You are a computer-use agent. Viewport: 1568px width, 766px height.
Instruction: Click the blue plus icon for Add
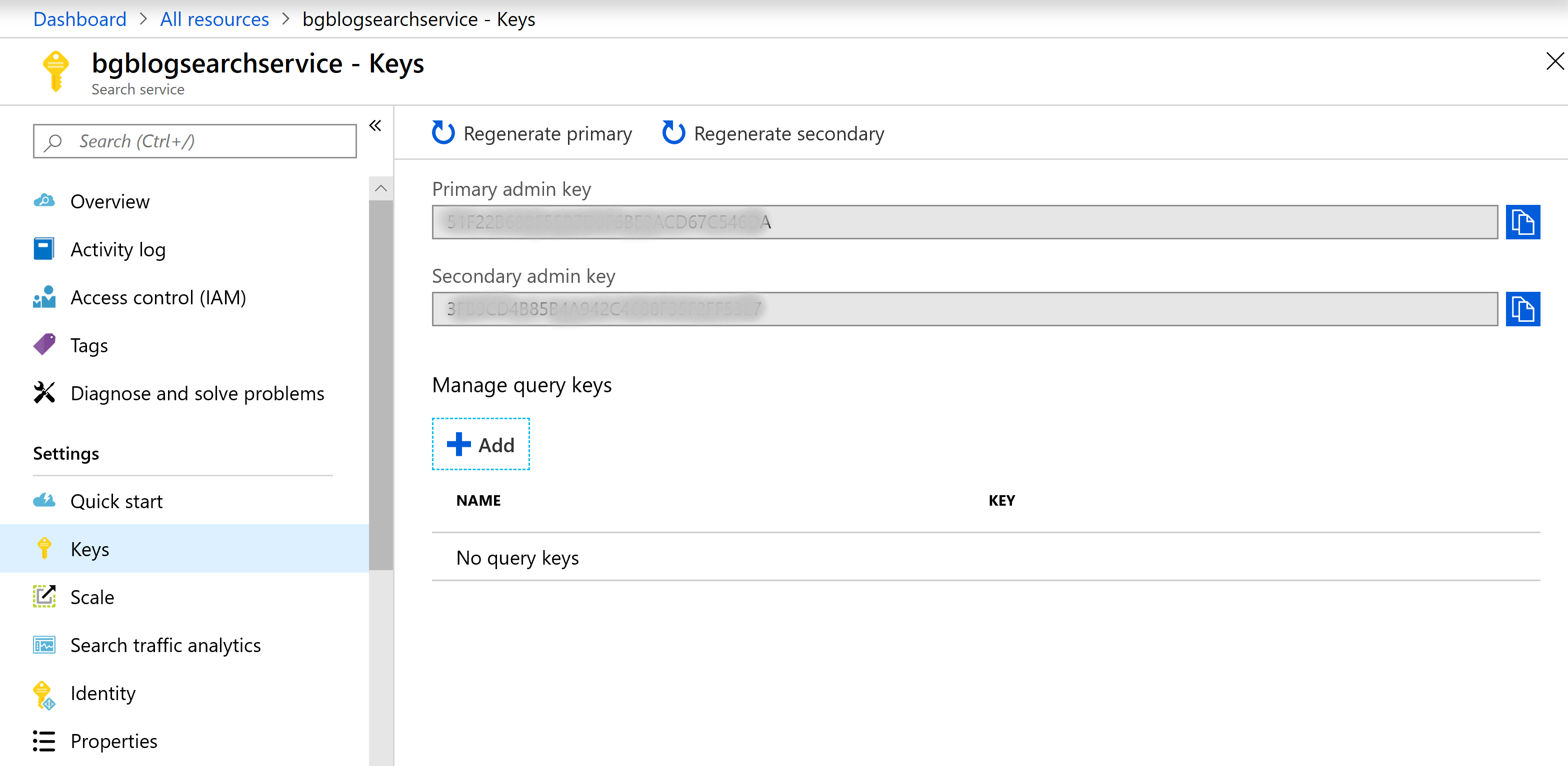pos(459,444)
